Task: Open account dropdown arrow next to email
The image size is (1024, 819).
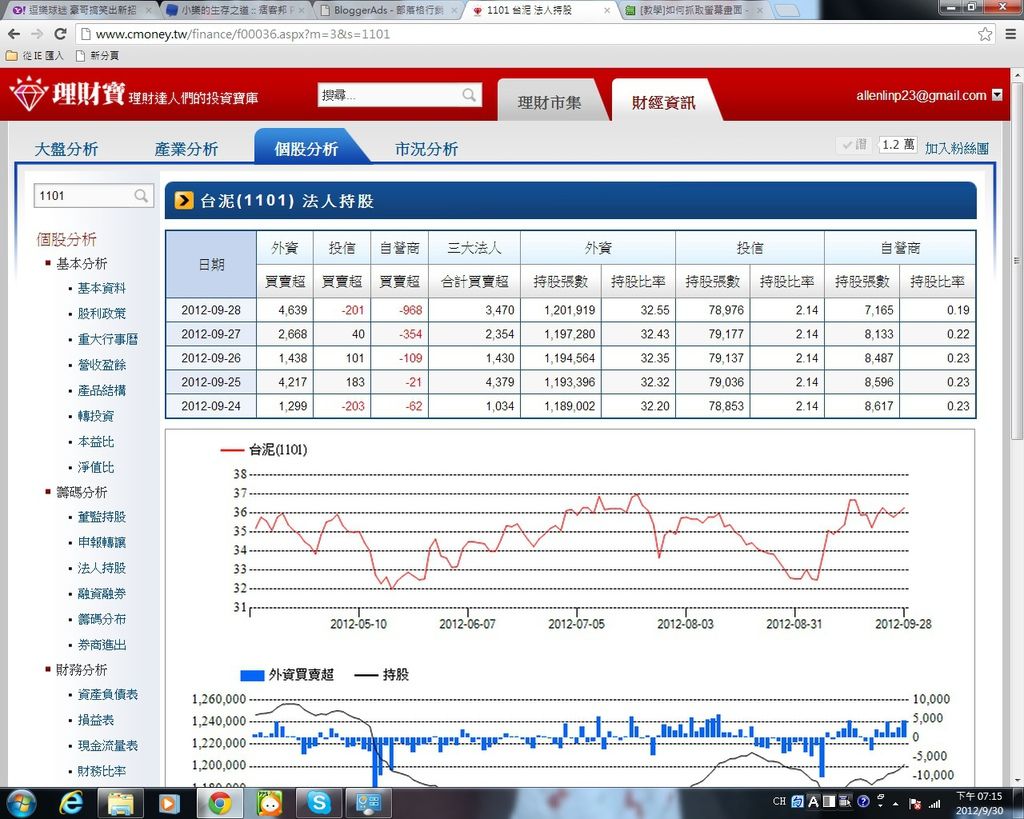Action: click(x=997, y=95)
